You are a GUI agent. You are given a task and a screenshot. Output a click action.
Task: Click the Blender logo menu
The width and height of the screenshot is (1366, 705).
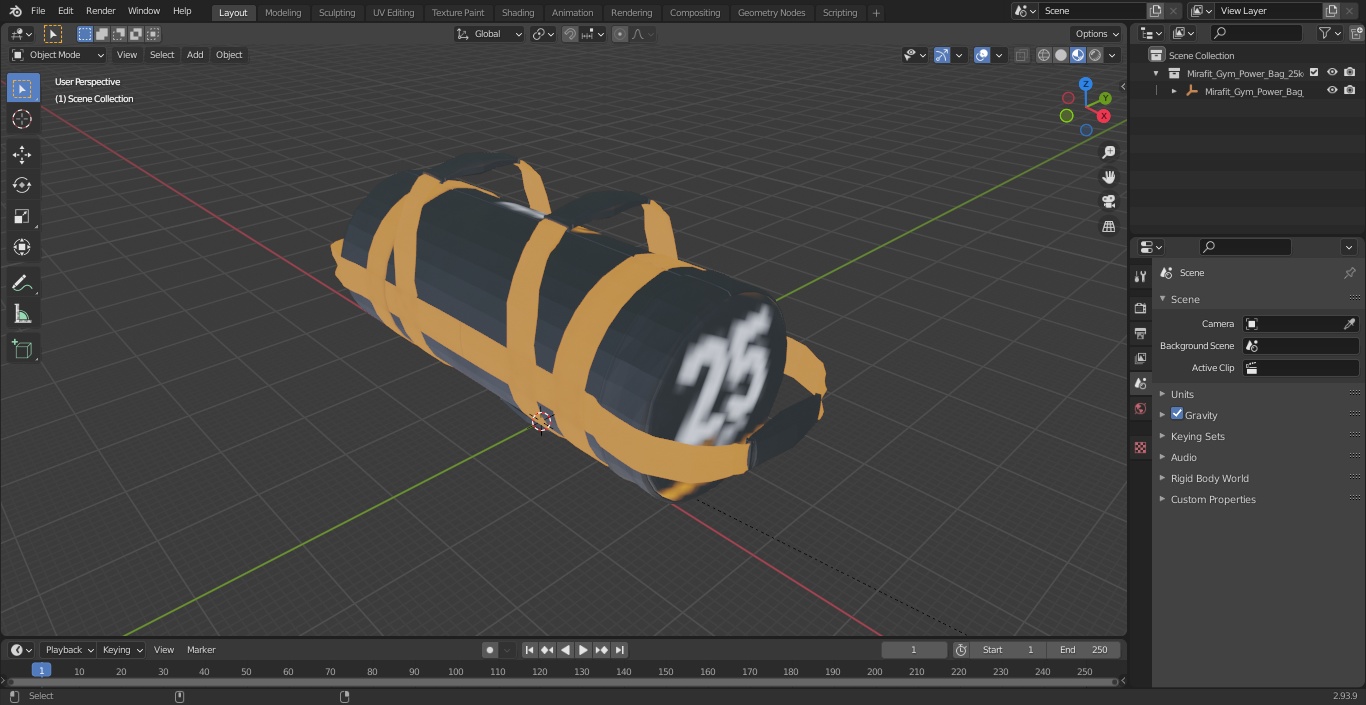(15, 11)
